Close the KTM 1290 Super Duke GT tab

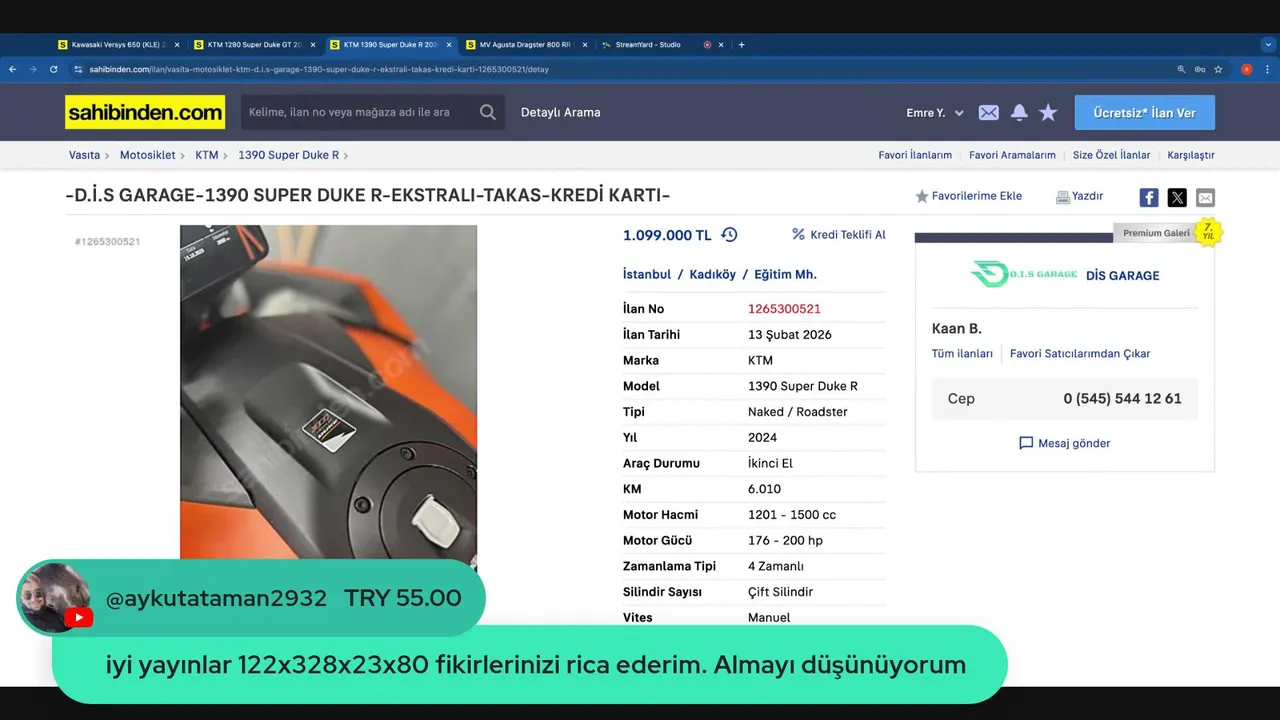coord(313,45)
